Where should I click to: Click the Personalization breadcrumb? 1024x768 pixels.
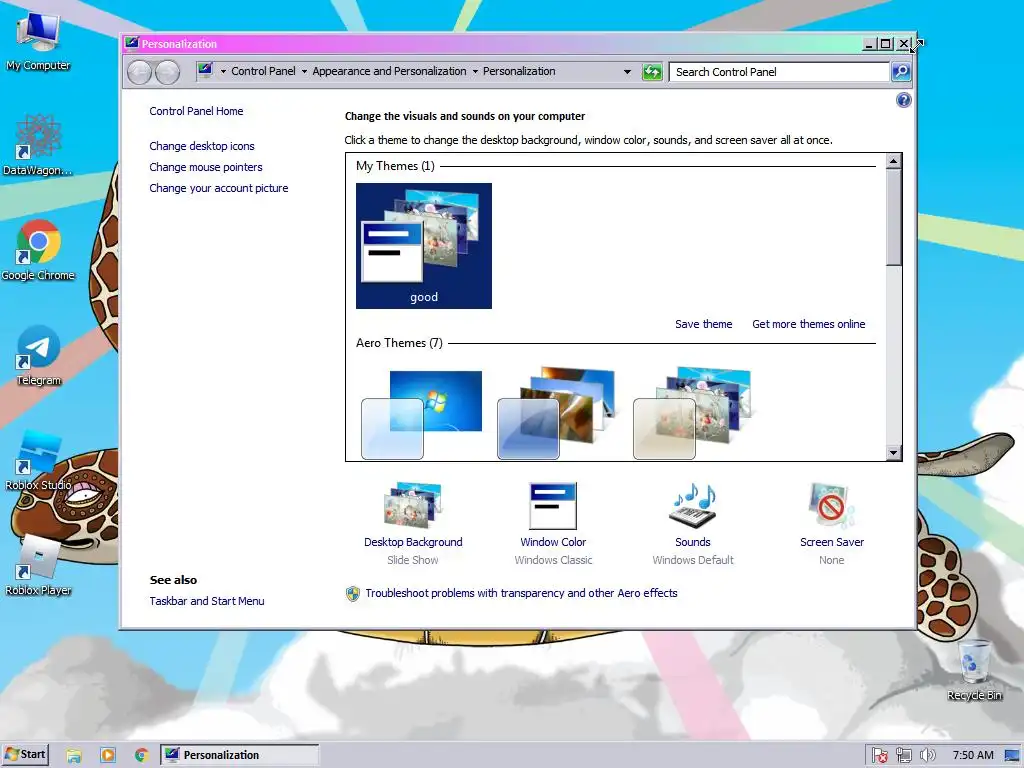coord(519,71)
